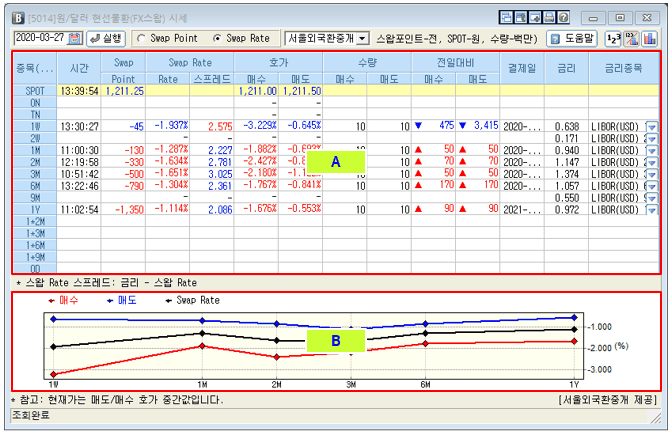The width and height of the screenshot is (672, 434).
Task: Open the 금리종목 dropdown on the 2M row
Action: click(x=652, y=162)
